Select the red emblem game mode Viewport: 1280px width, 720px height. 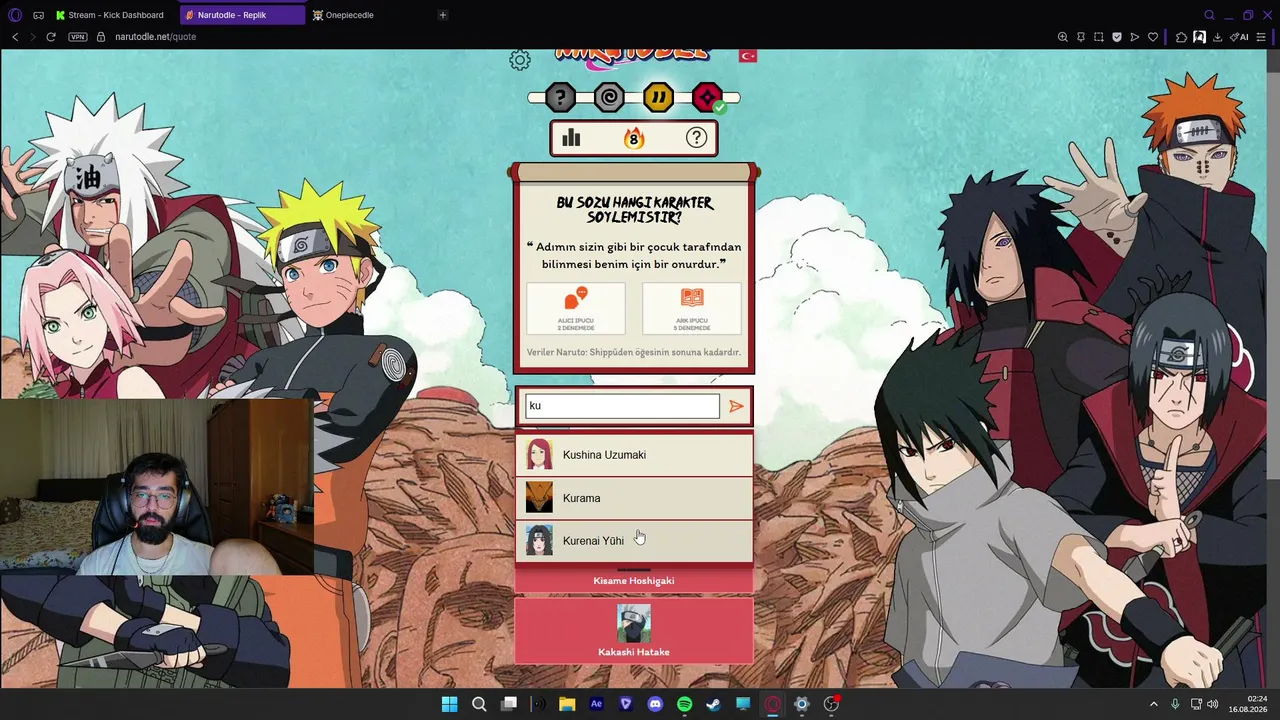pyautogui.click(x=707, y=98)
